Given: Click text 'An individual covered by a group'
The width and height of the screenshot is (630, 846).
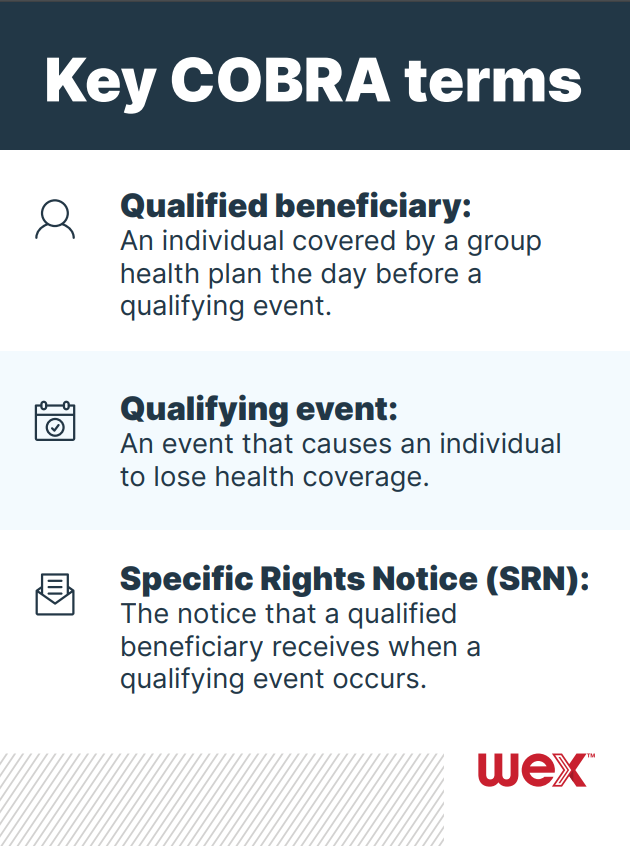Looking at the screenshot, I should coord(331,242).
